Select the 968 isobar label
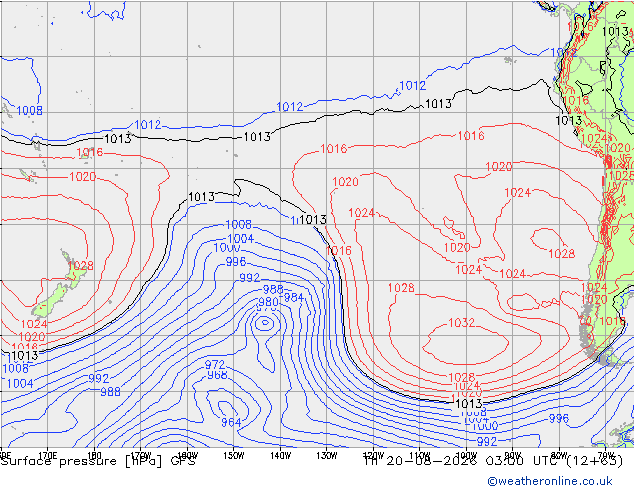 (x=217, y=375)
